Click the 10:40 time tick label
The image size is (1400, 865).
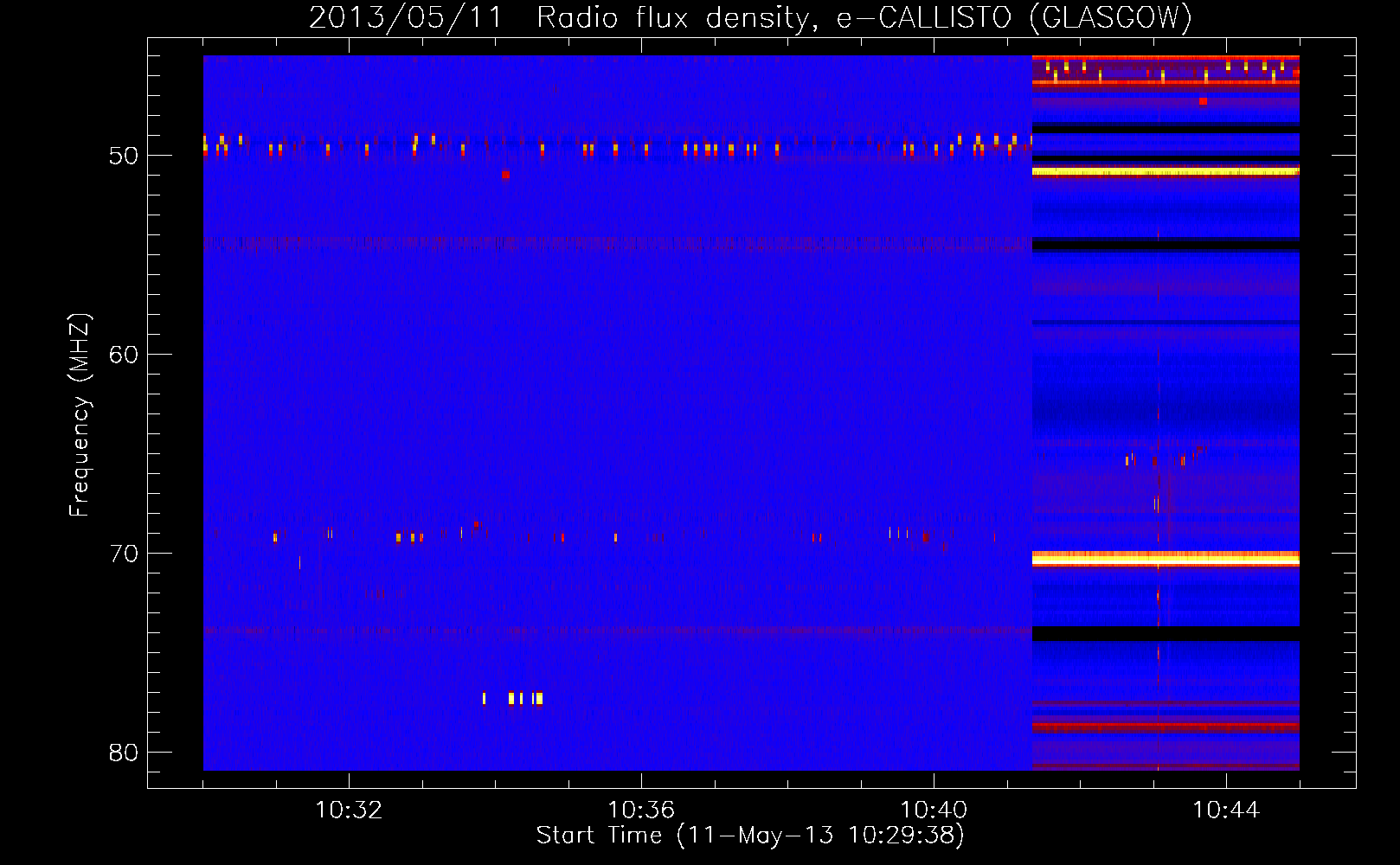point(934,811)
